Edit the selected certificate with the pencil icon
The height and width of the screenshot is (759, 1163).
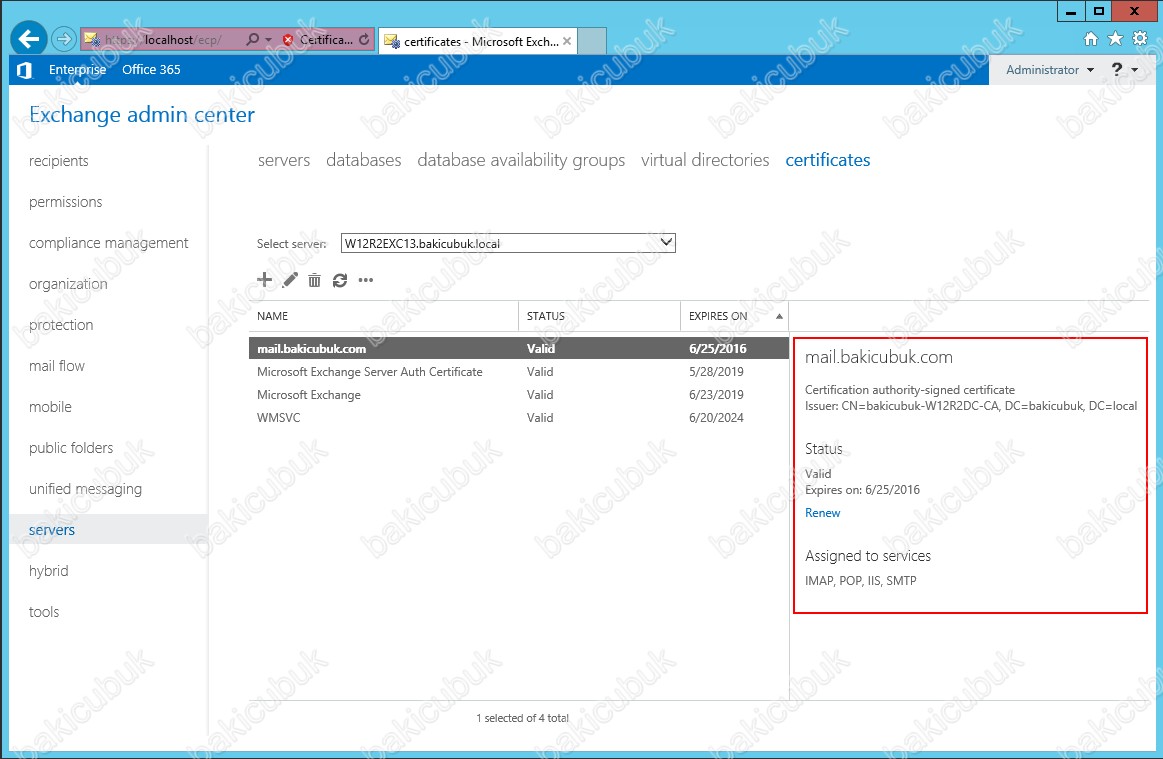tap(290, 280)
